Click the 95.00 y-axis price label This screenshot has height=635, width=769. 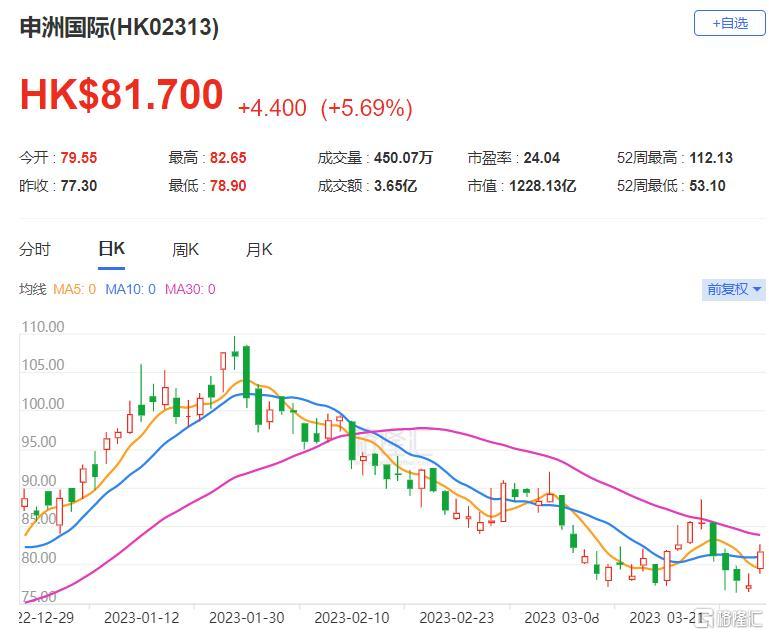39,442
